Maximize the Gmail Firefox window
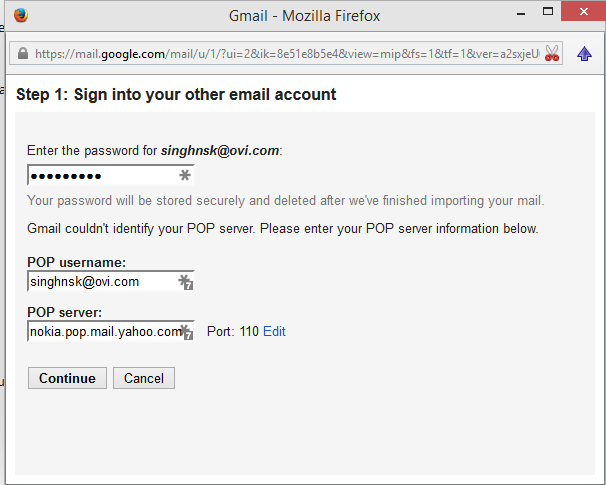 click(548, 12)
